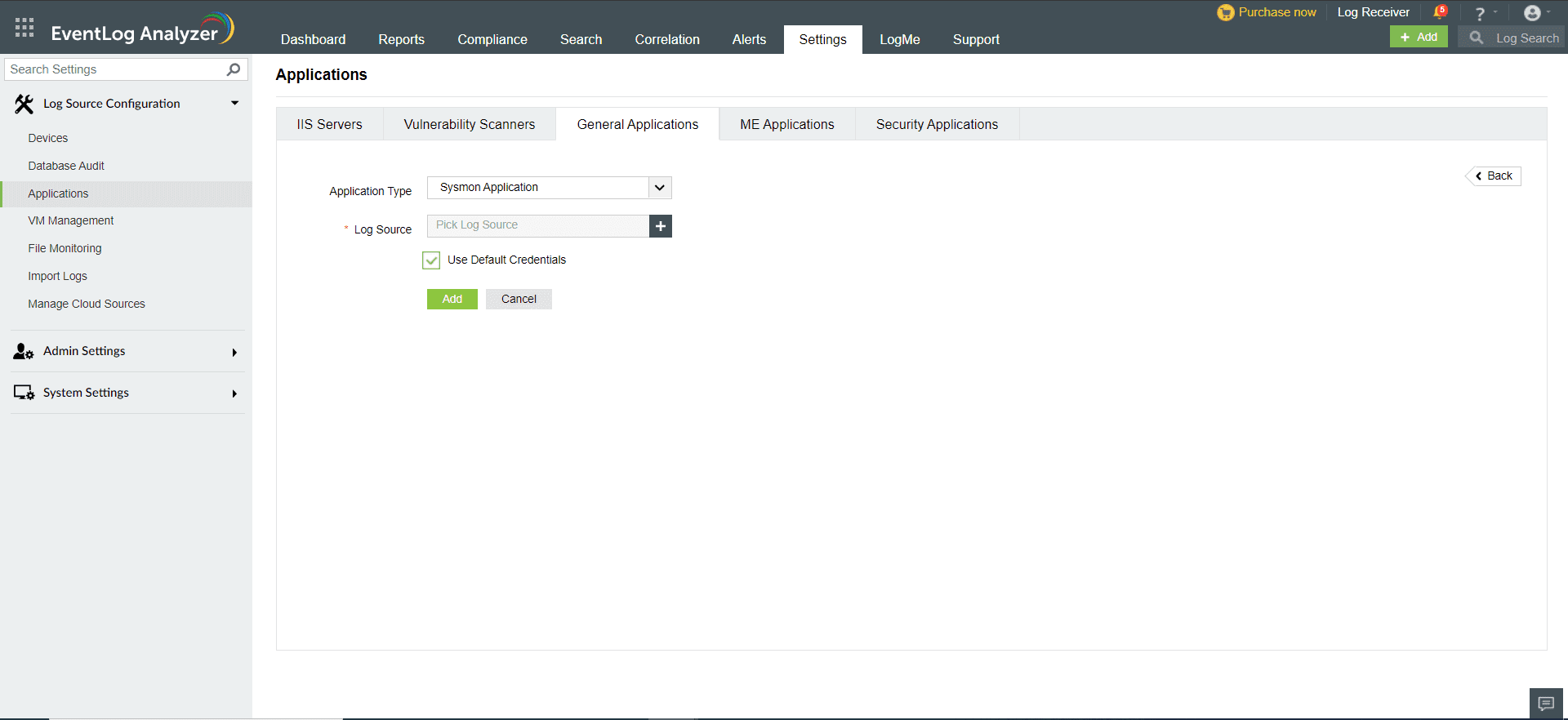
Task: Click the green Add button in the form
Action: pos(452,299)
